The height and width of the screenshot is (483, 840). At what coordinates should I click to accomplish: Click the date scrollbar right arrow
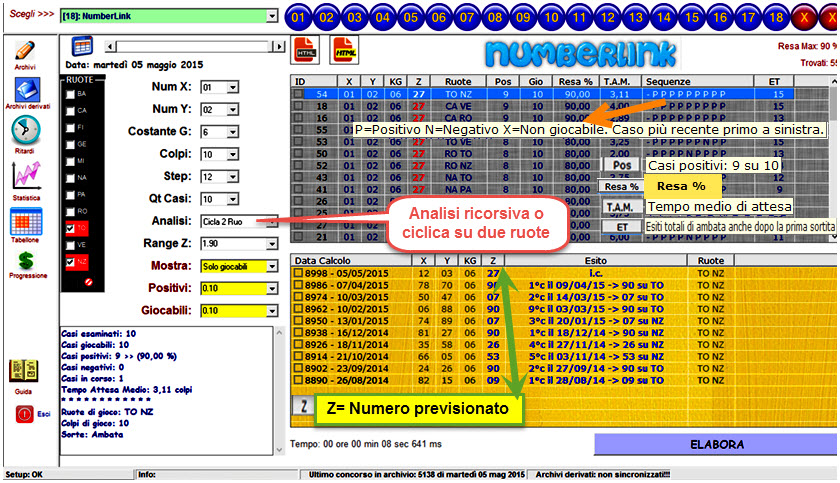[278, 47]
